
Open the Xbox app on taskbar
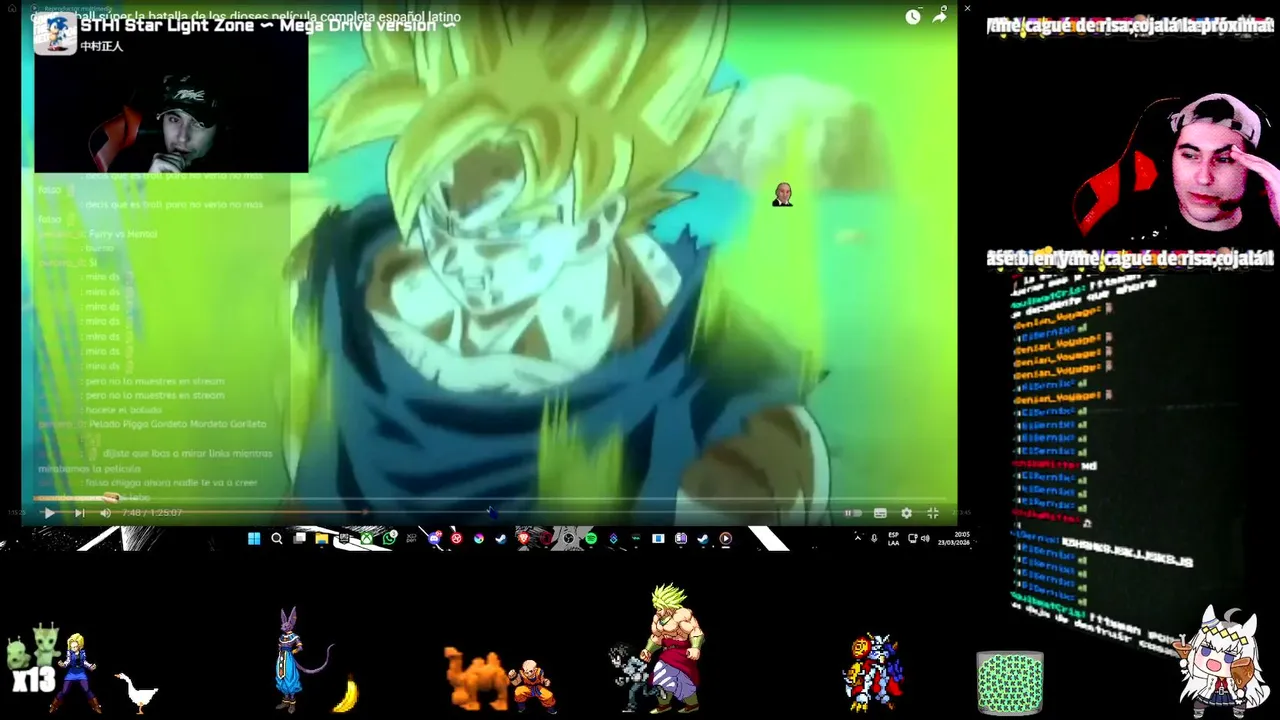(x=366, y=539)
